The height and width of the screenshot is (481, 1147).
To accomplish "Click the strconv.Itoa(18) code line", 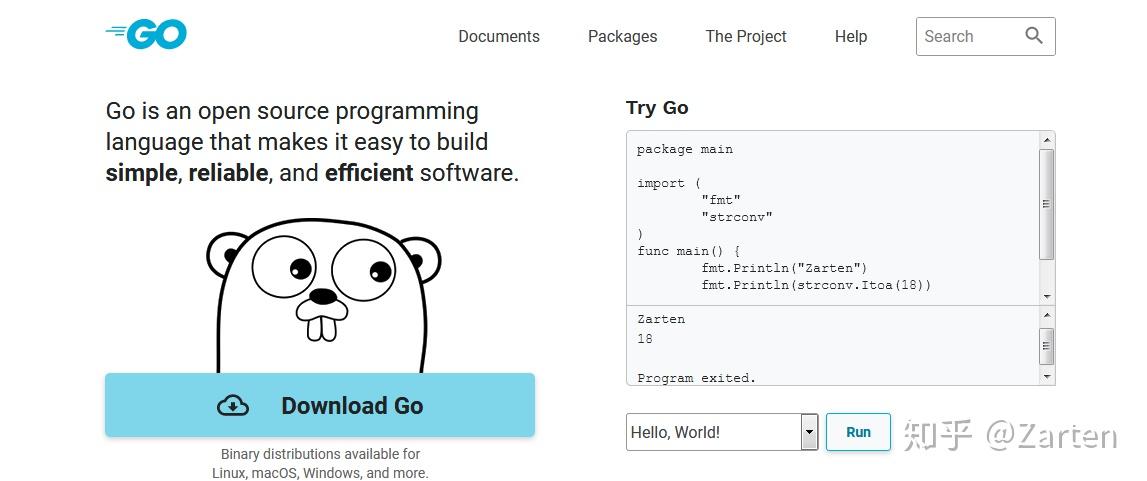I will tap(816, 285).
